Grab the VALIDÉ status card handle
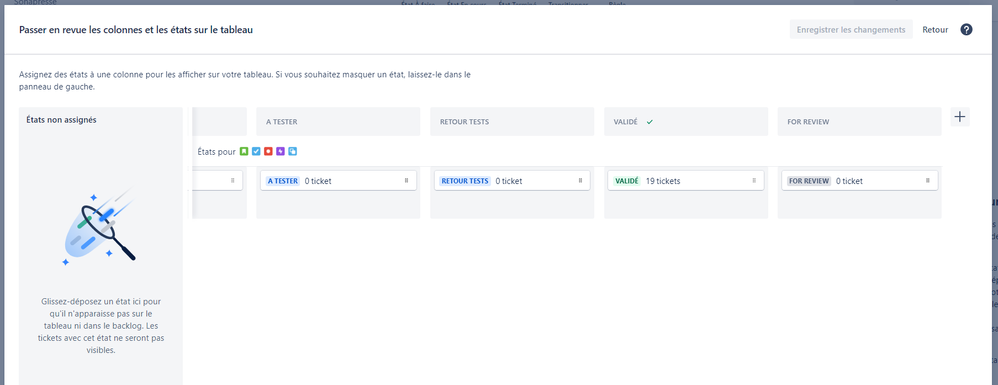The image size is (998, 385). coord(754,181)
